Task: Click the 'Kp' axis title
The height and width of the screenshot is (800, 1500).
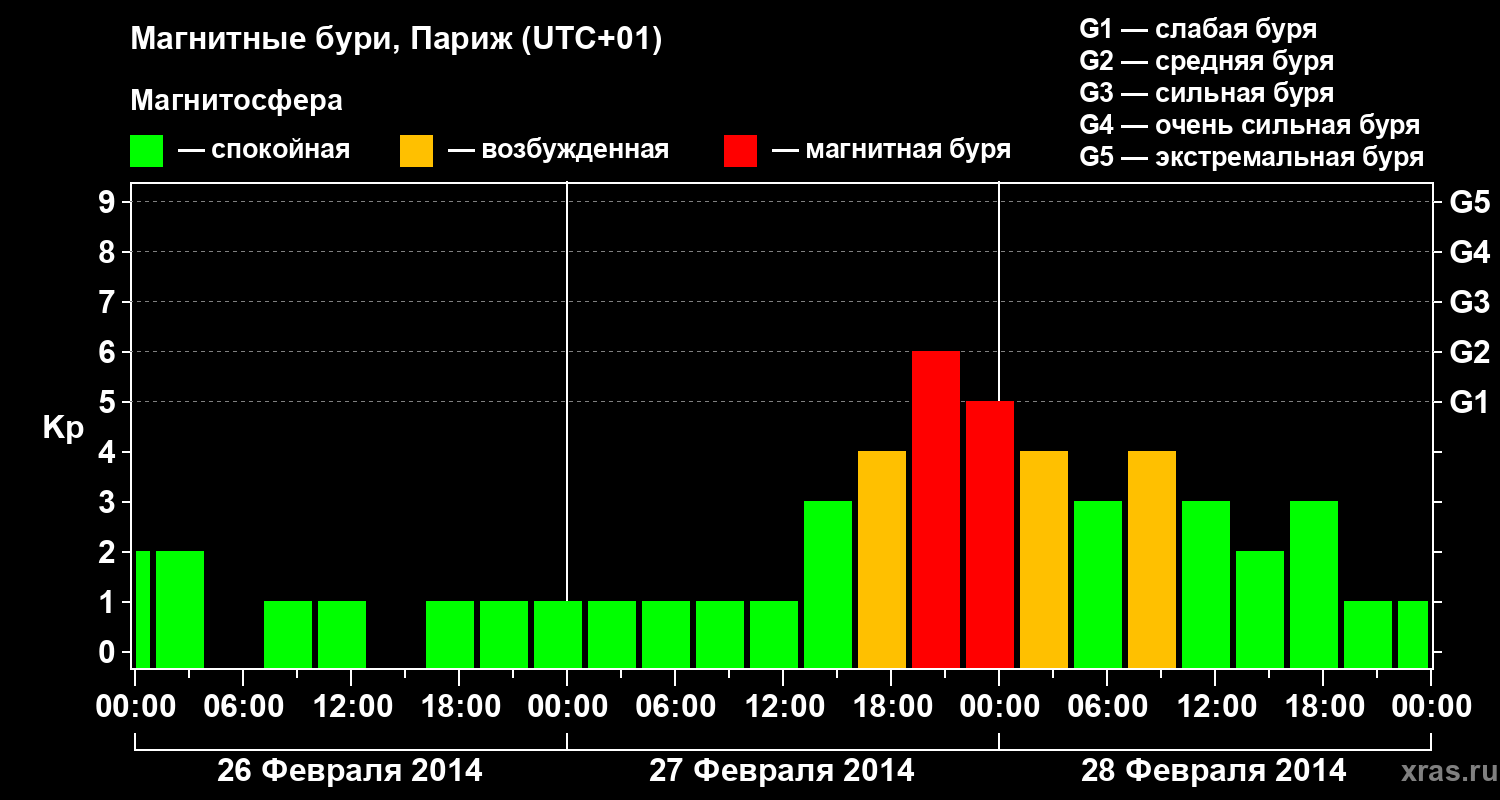Action: coord(63,429)
